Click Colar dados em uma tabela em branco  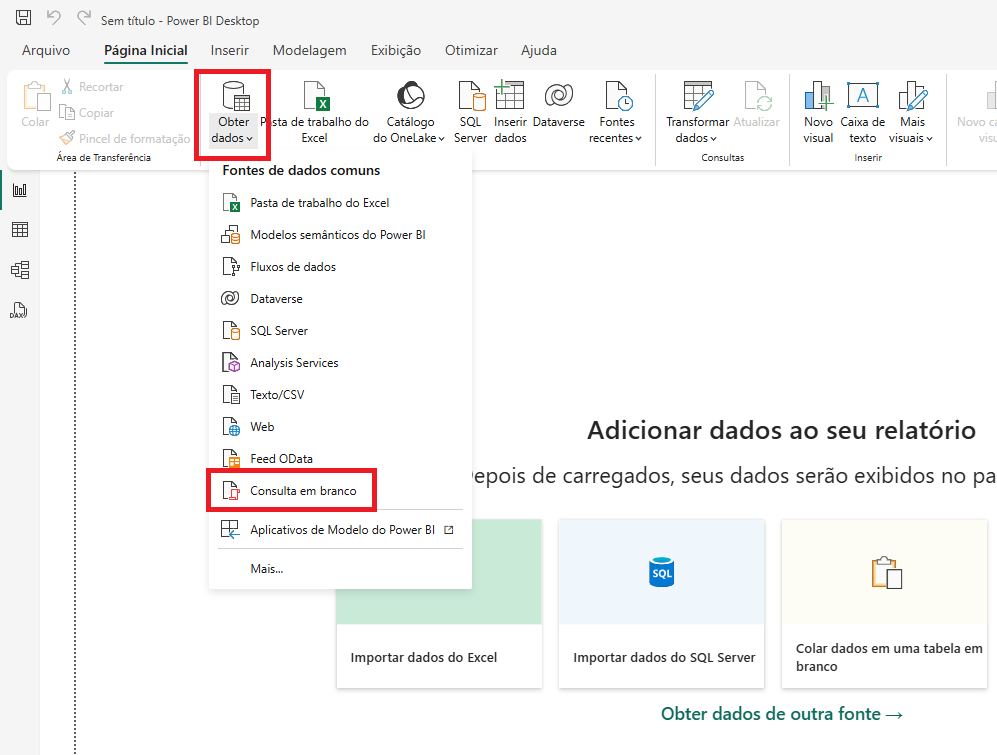click(x=884, y=604)
